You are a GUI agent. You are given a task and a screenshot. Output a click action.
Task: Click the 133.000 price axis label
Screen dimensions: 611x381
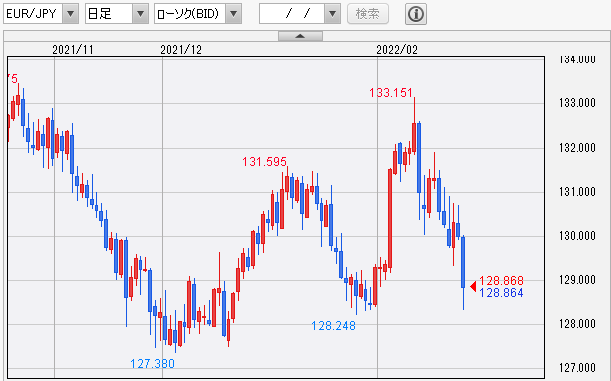coord(577,103)
